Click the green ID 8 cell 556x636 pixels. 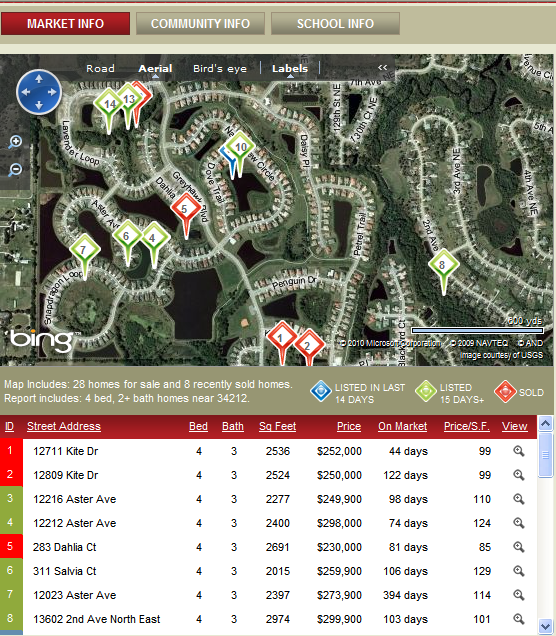point(11,618)
